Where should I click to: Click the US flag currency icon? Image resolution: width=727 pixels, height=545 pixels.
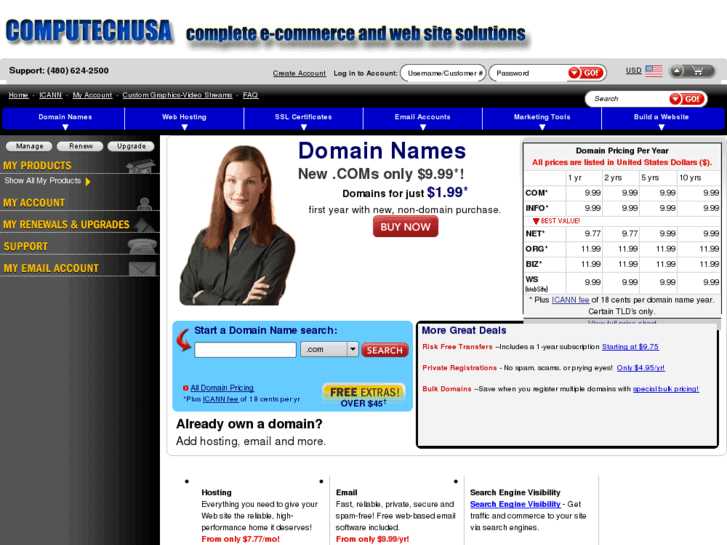653,71
